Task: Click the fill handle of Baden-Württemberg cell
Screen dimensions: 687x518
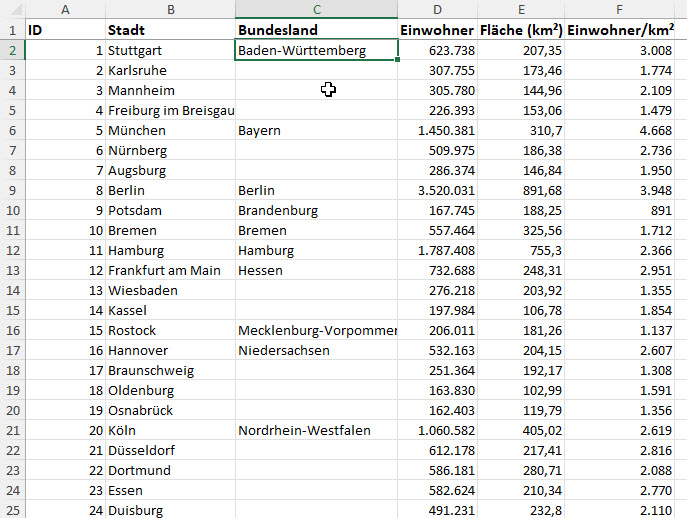Action: (398, 60)
